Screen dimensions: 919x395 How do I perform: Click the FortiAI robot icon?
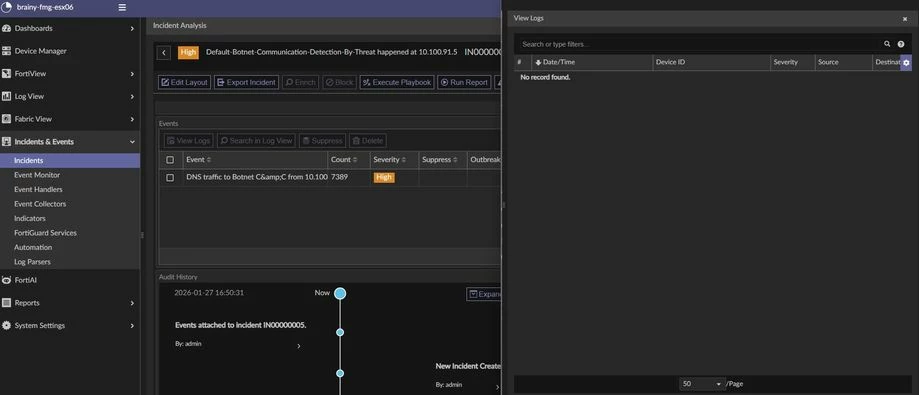point(6,280)
